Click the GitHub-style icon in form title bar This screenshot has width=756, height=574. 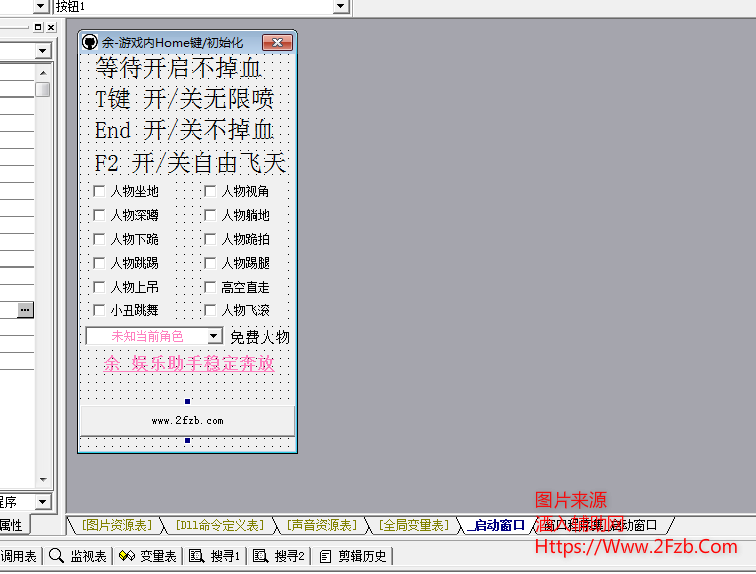(x=89, y=43)
